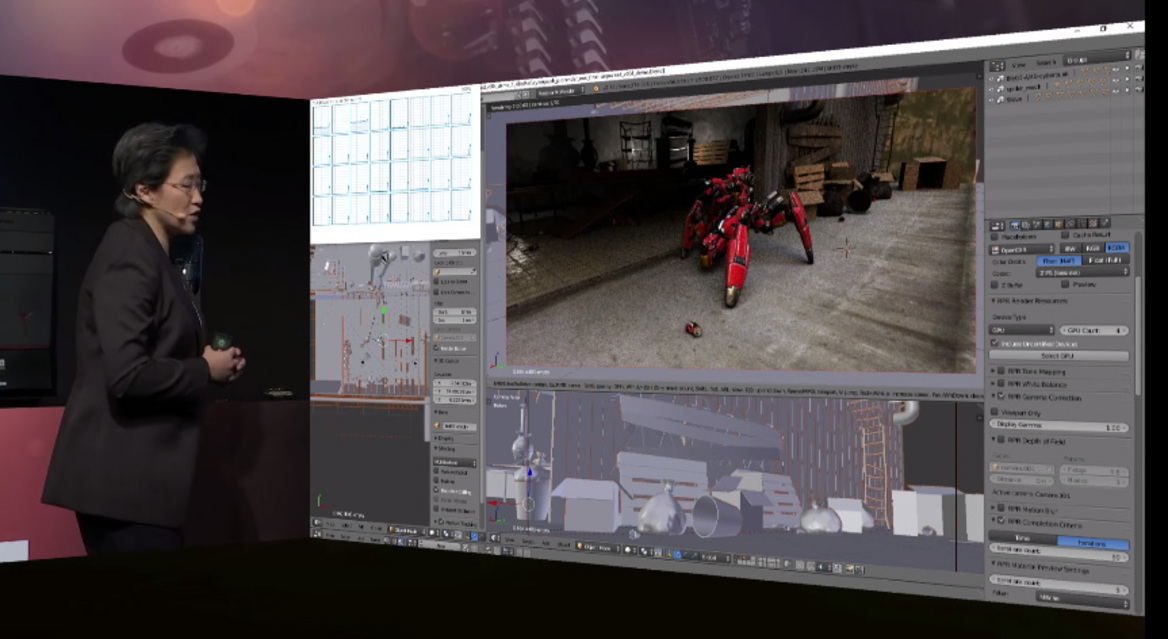Open the Constraints properties tab icon
The height and width of the screenshot is (639, 1168).
(x=1070, y=224)
